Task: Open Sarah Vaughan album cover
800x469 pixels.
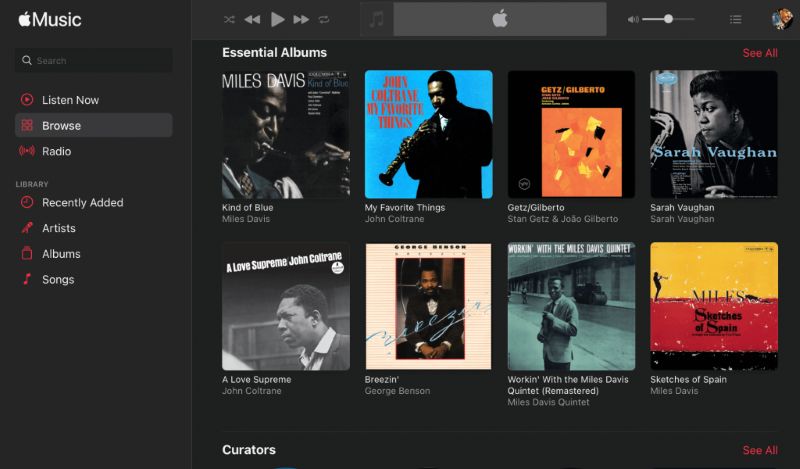Action: point(714,134)
